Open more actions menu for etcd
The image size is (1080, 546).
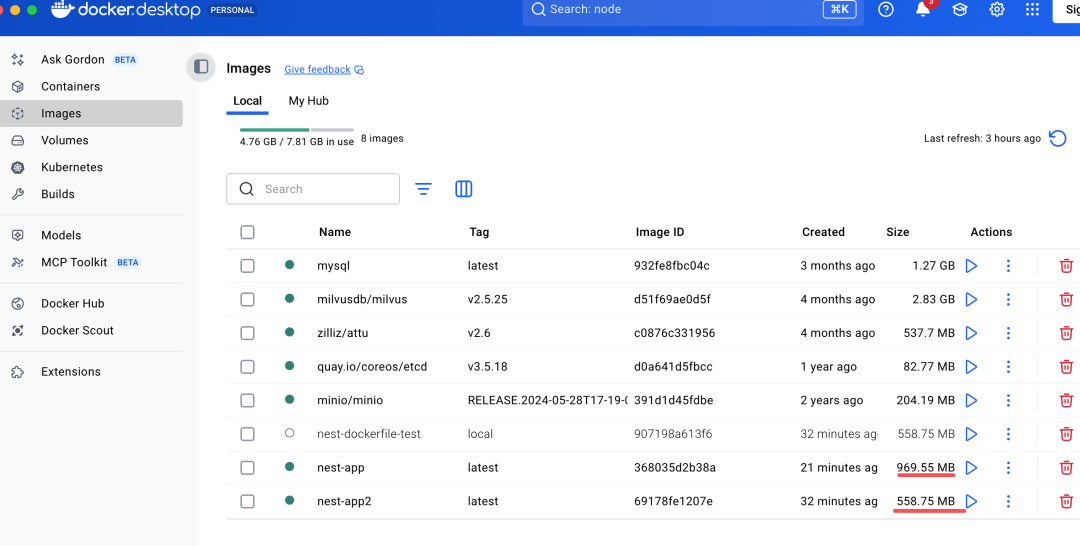click(x=1008, y=367)
